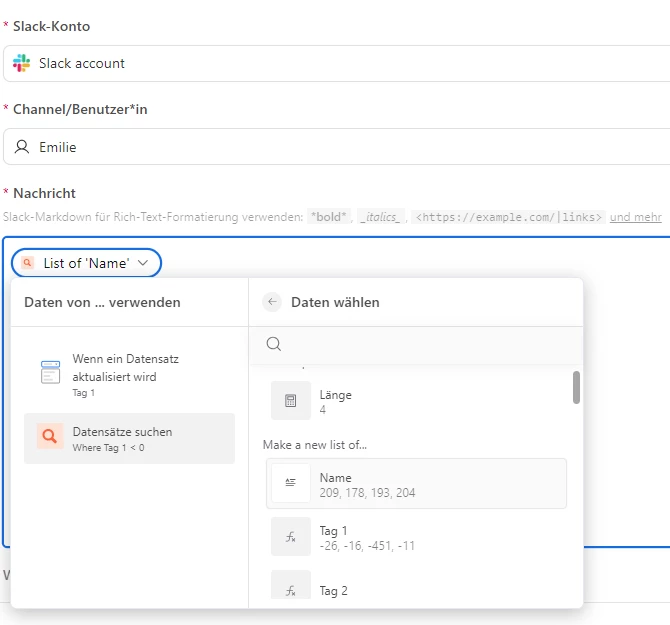Viewport: 670px width, 625px height.
Task: Choose Tag 1 list option
Action: [417, 537]
